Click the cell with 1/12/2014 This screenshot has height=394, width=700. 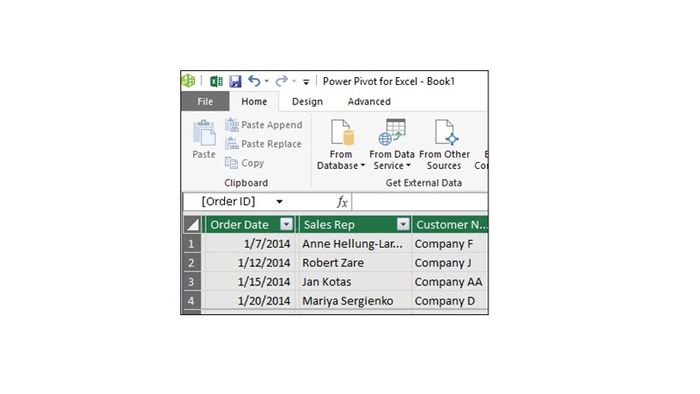(249, 263)
